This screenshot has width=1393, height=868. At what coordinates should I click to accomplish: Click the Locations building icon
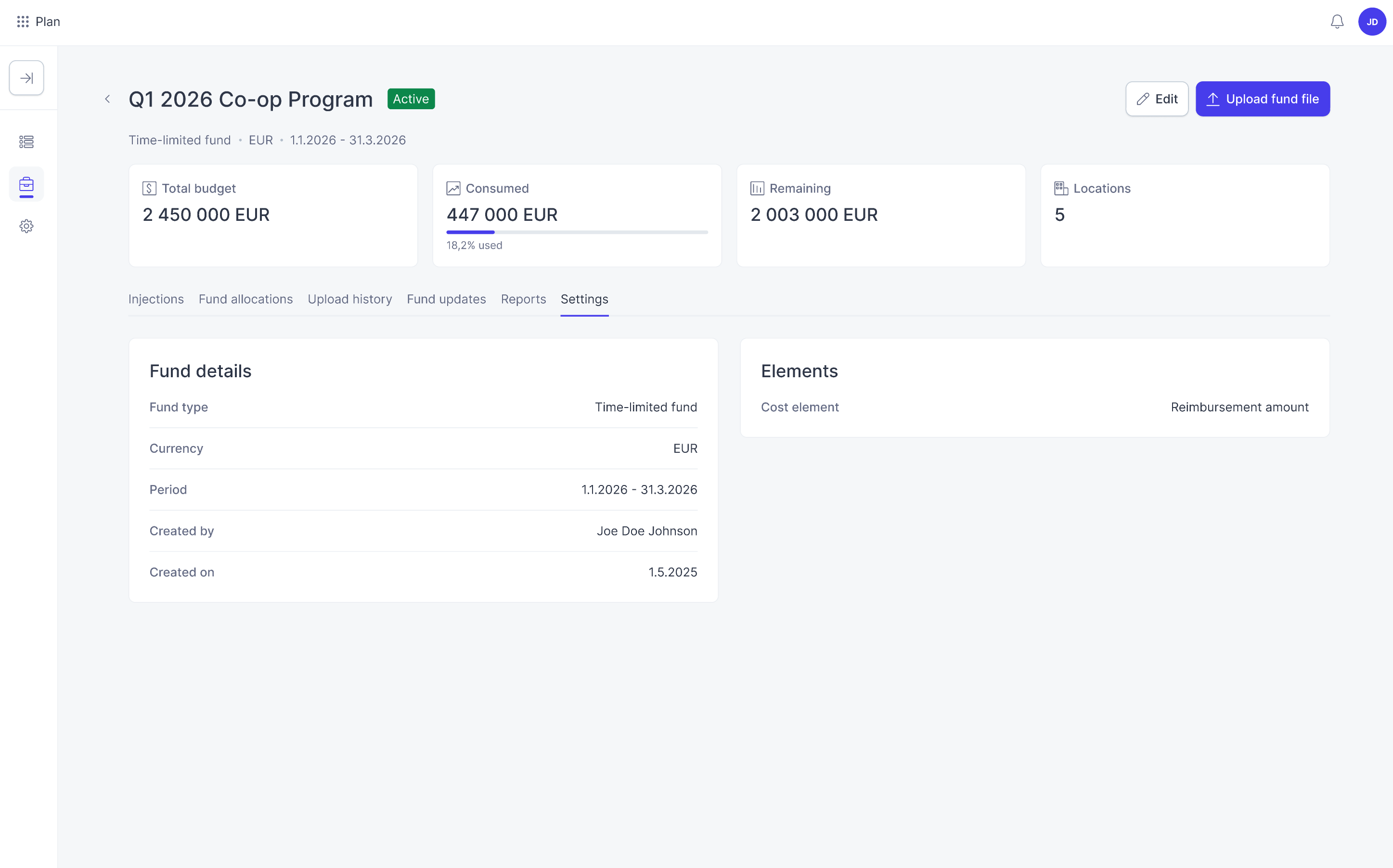pos(1060,188)
